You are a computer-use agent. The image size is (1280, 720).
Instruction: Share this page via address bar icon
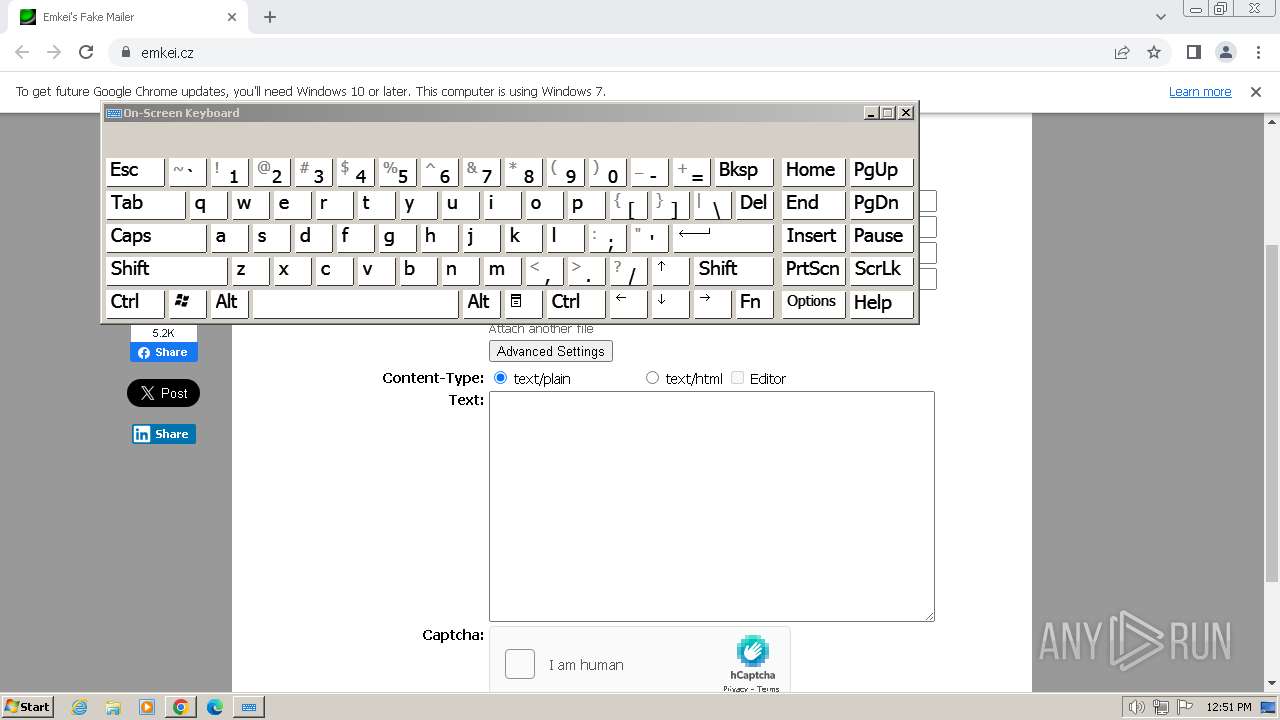1122,52
